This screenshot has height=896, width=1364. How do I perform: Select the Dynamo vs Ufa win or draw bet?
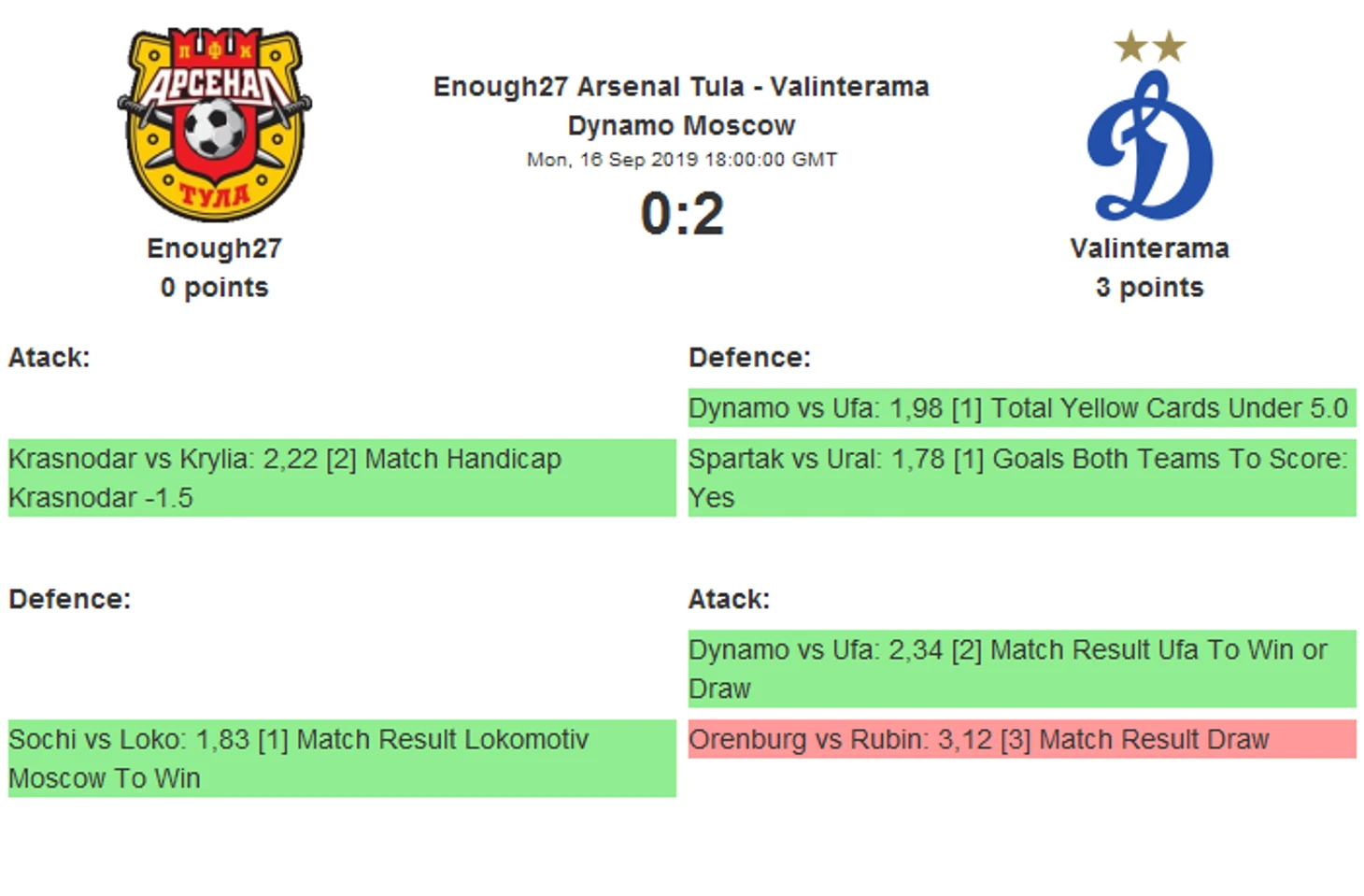point(1022,668)
